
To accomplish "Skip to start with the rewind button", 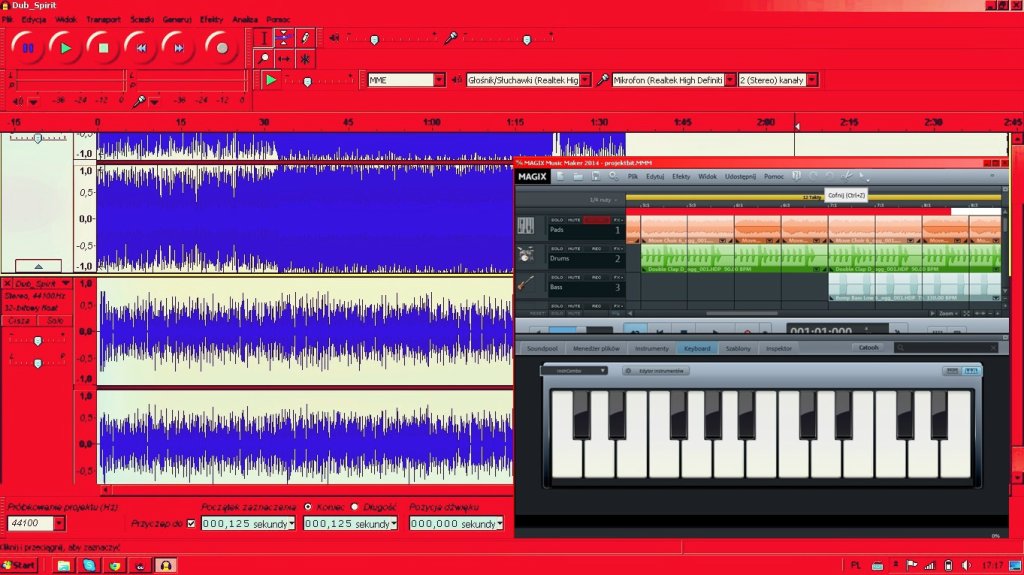I will (141, 48).
